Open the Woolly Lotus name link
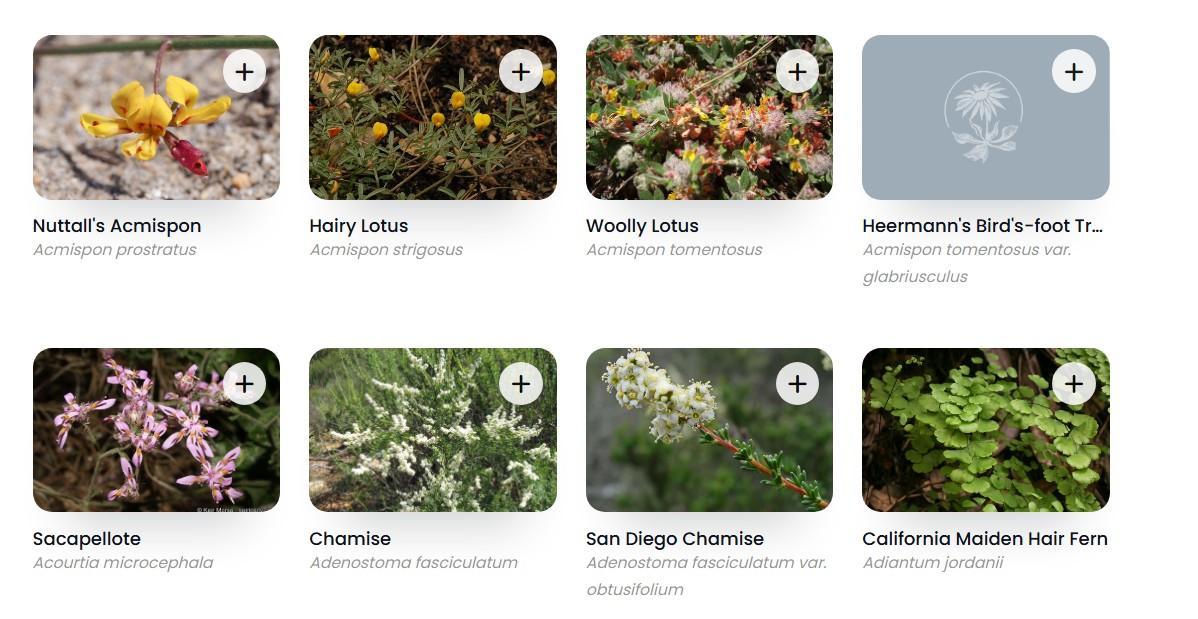 pyautogui.click(x=642, y=226)
